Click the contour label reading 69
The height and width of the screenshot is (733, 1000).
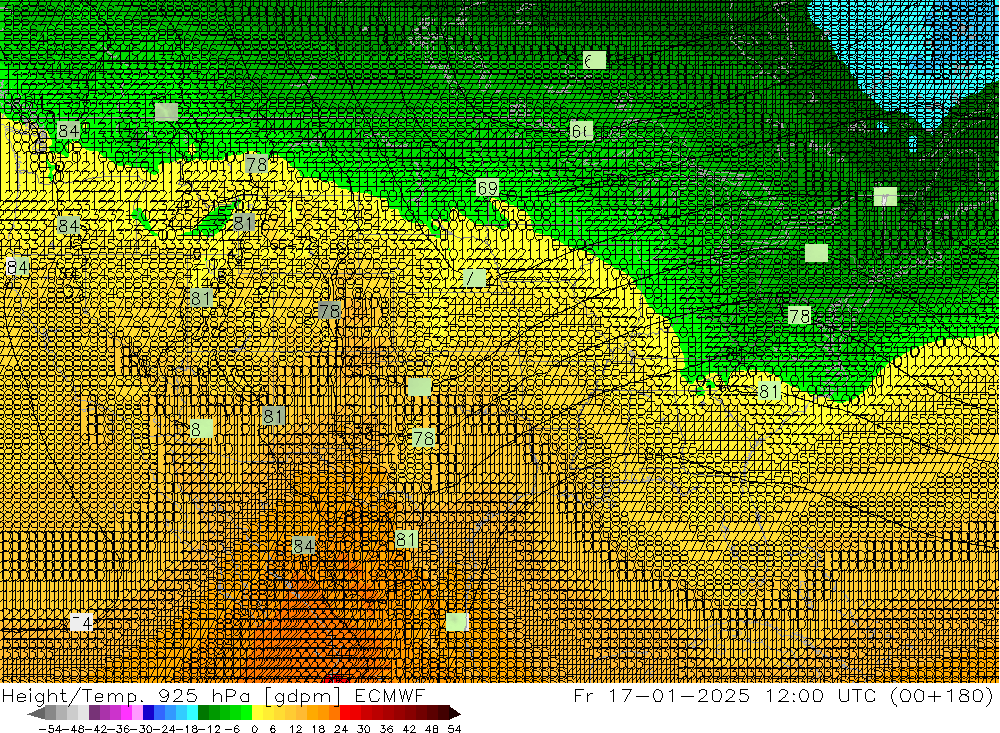coord(487,188)
